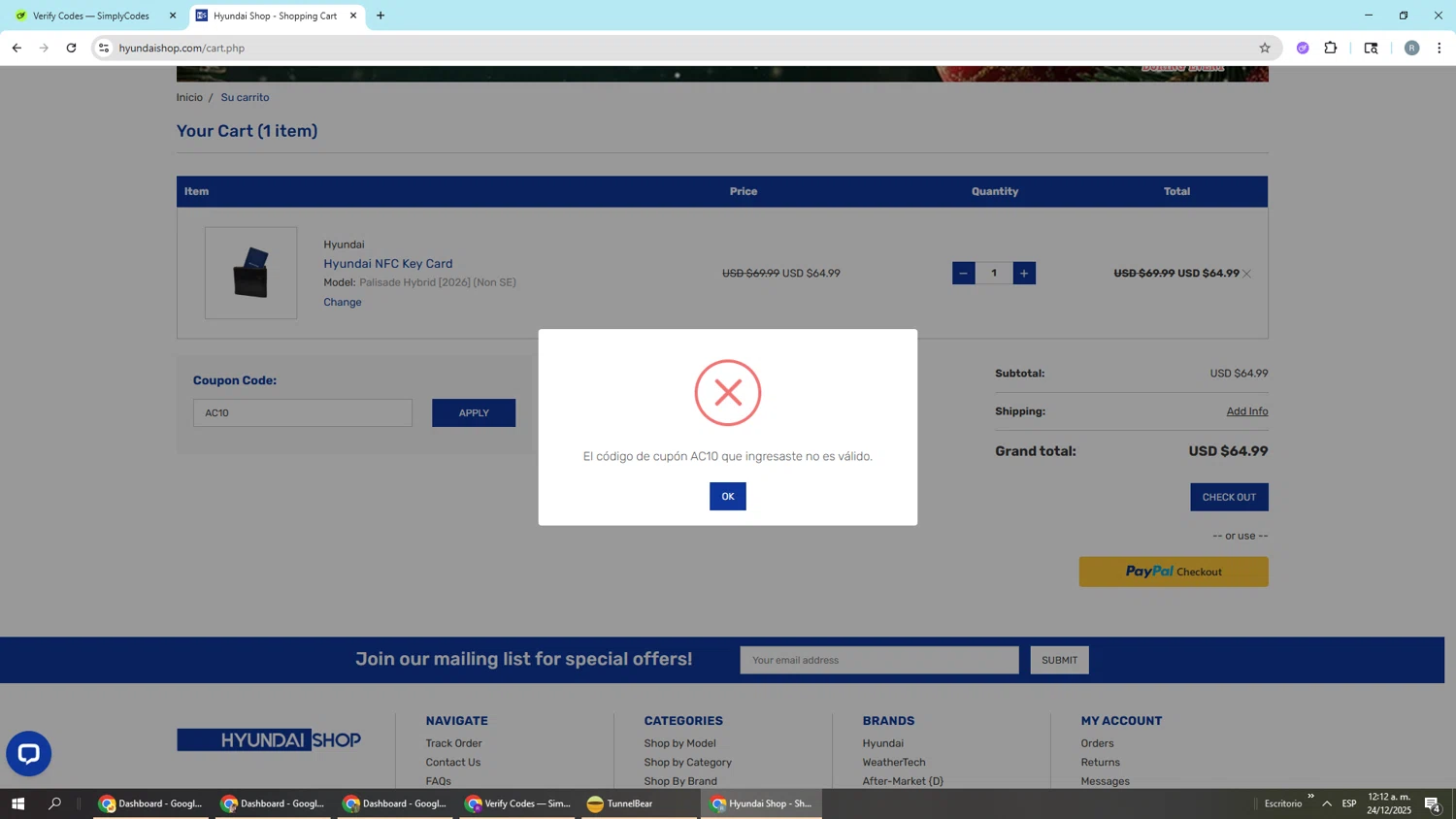
Task: Close the Hyundai Shop browser tab
Action: (x=353, y=16)
